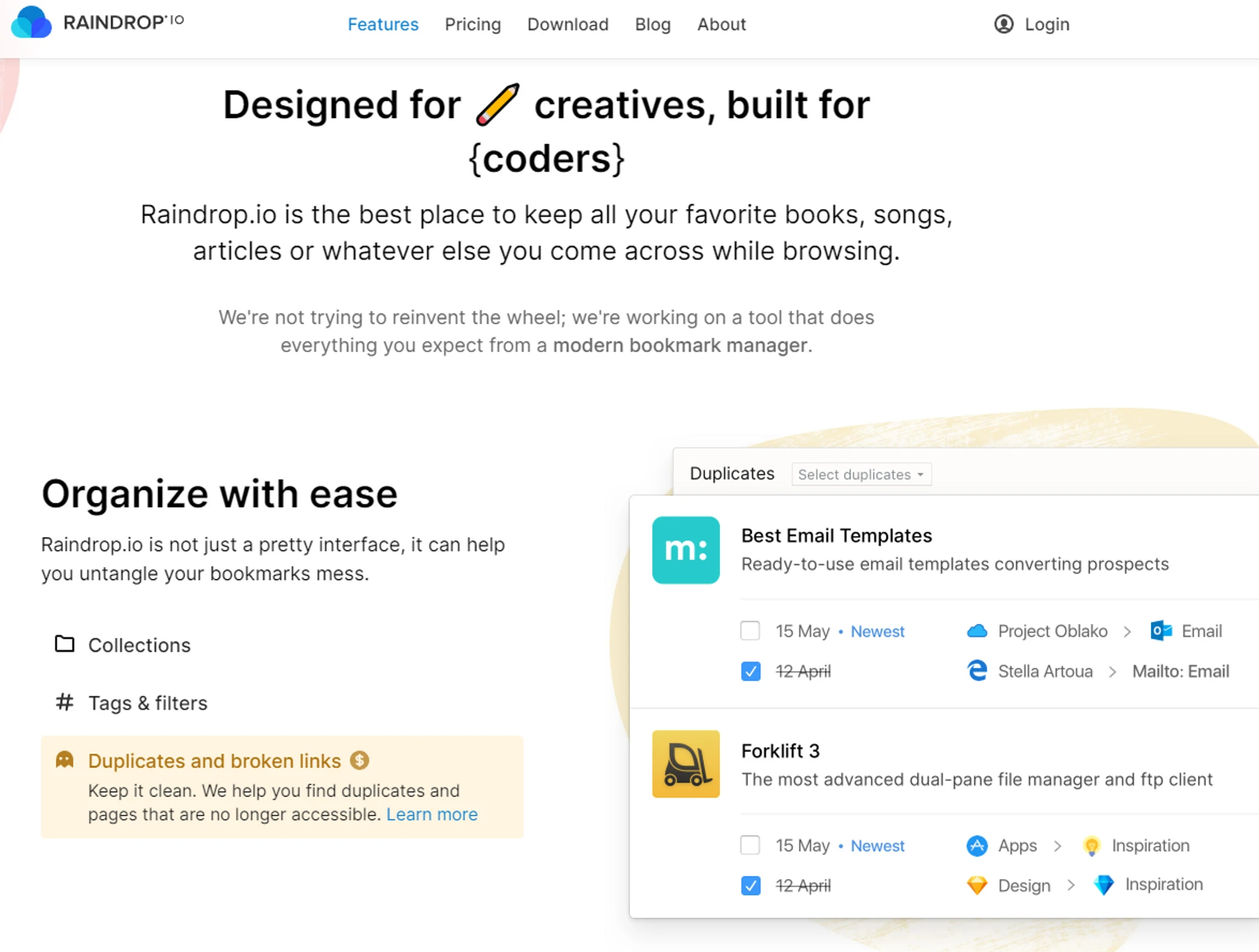Image resolution: width=1259 pixels, height=952 pixels.
Task: Click the chevron after Project Oblako
Action: coord(1127,631)
